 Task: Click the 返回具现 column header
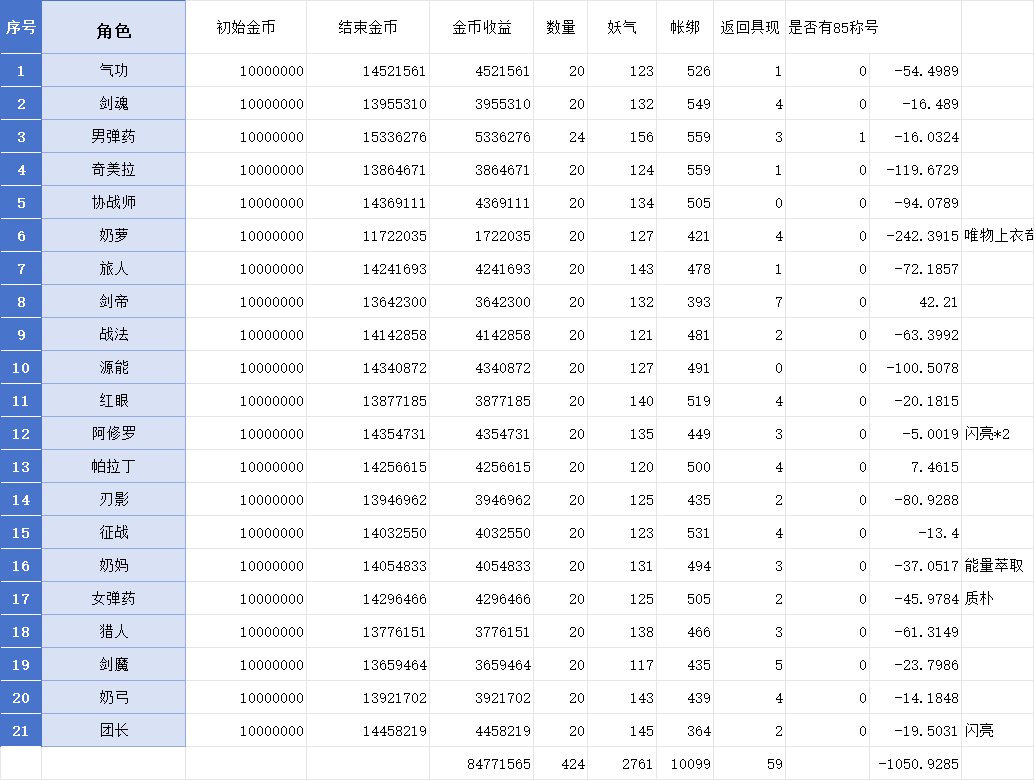[x=749, y=27]
